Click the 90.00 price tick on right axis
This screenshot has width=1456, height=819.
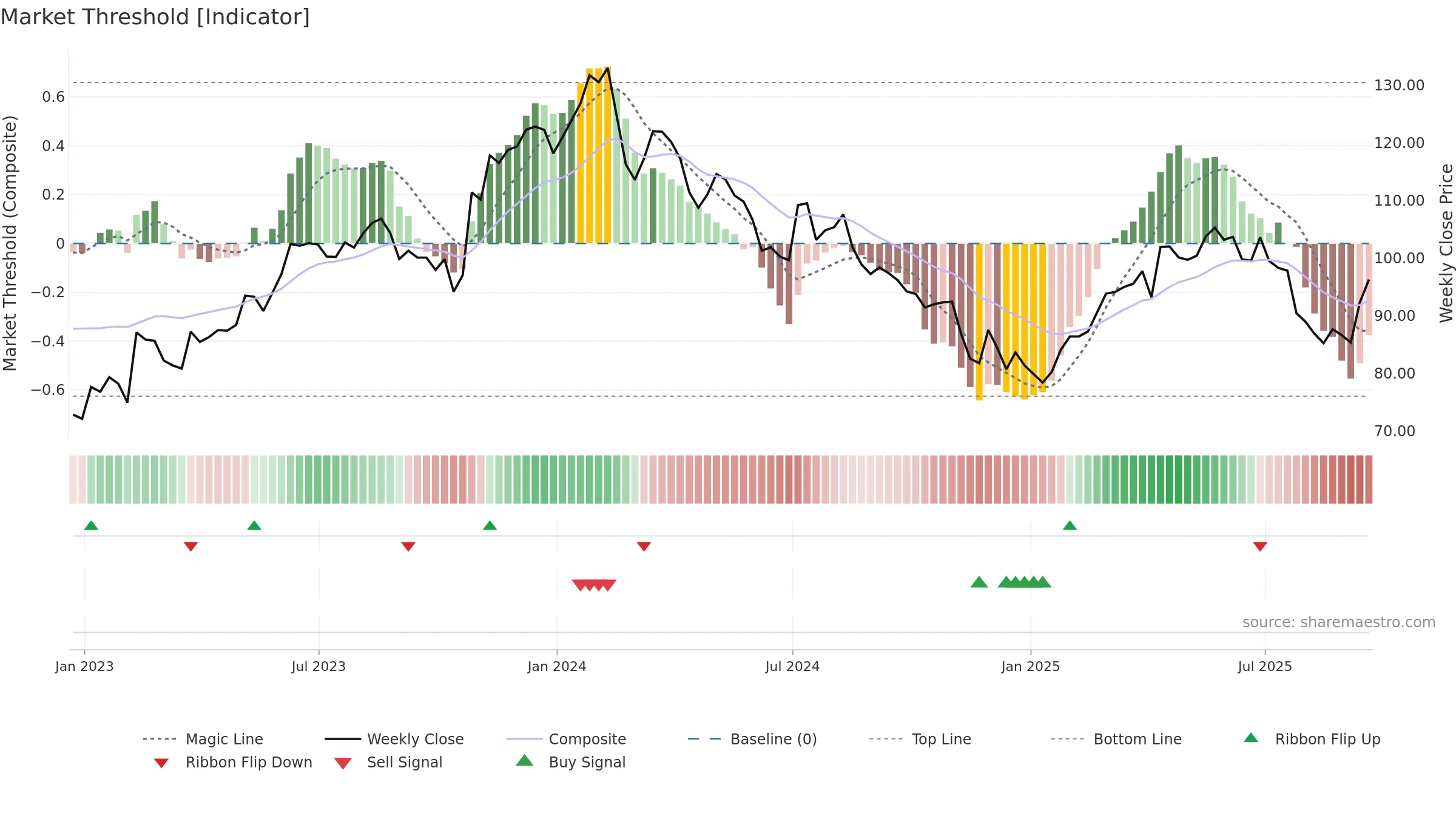point(1395,316)
